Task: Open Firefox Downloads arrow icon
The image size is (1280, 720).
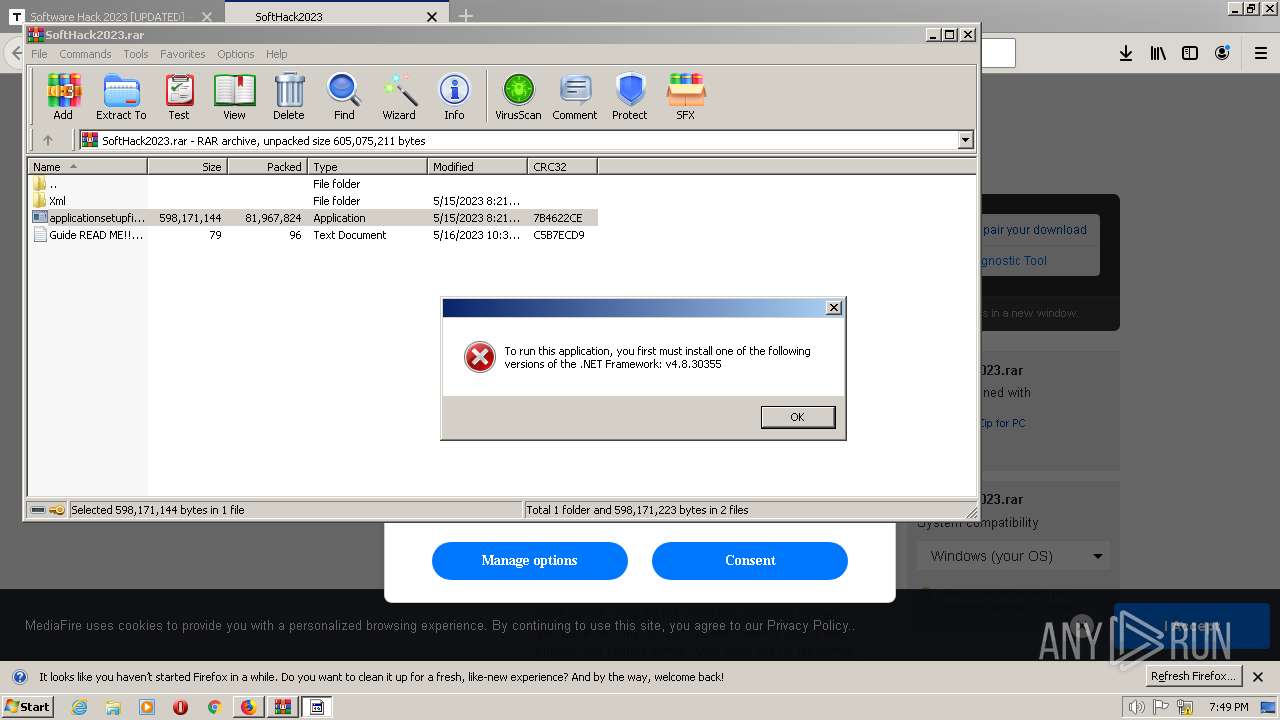Action: pos(1126,53)
